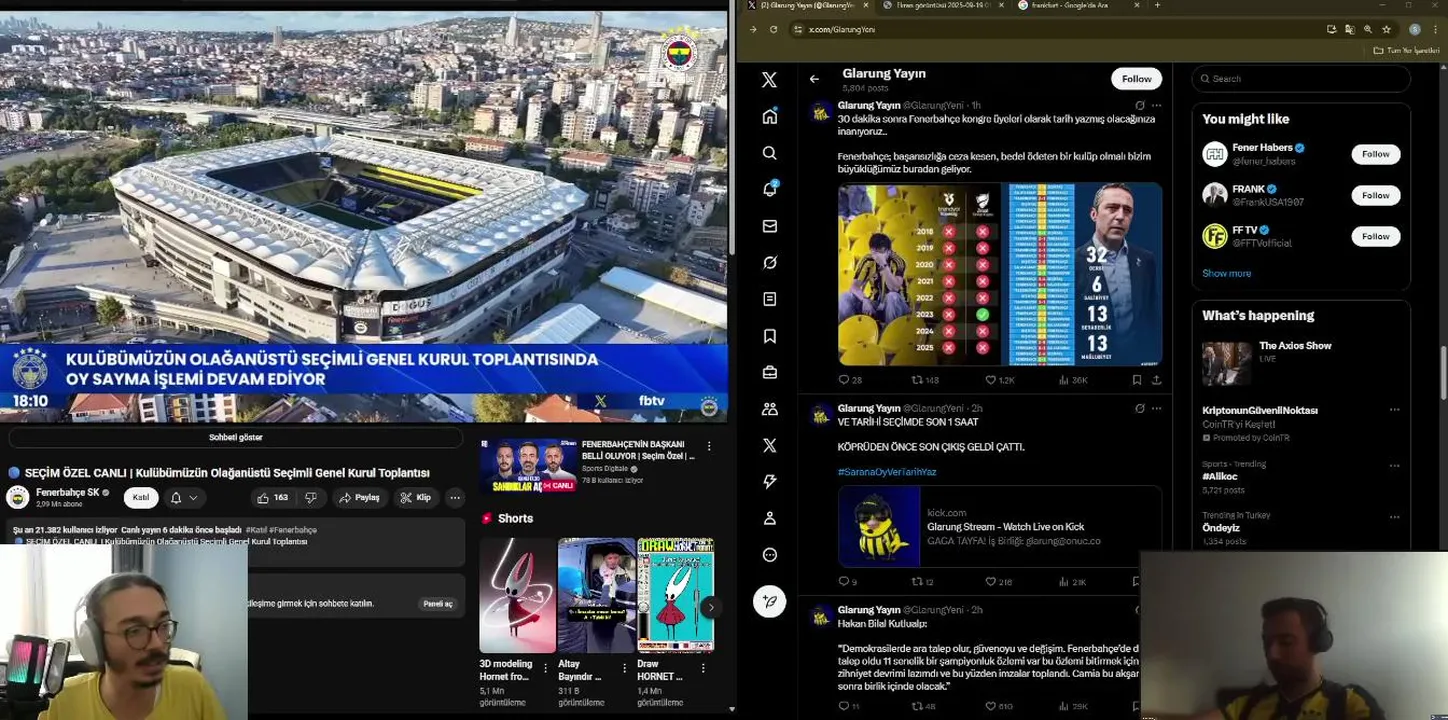
Task: Click the Klip button on YouTube
Action: point(415,497)
